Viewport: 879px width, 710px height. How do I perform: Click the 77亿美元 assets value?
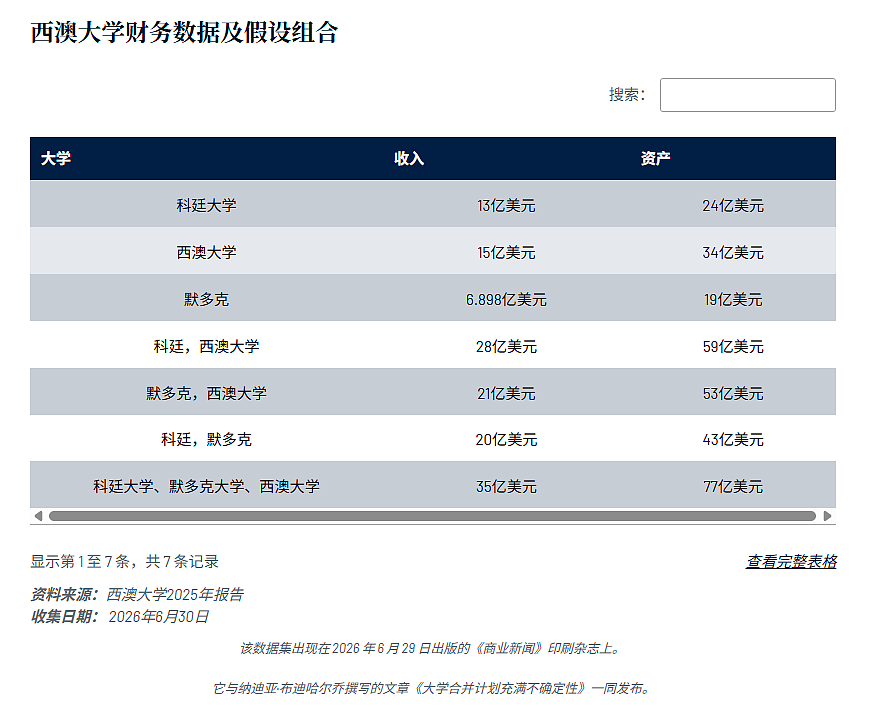pyautogui.click(x=733, y=486)
